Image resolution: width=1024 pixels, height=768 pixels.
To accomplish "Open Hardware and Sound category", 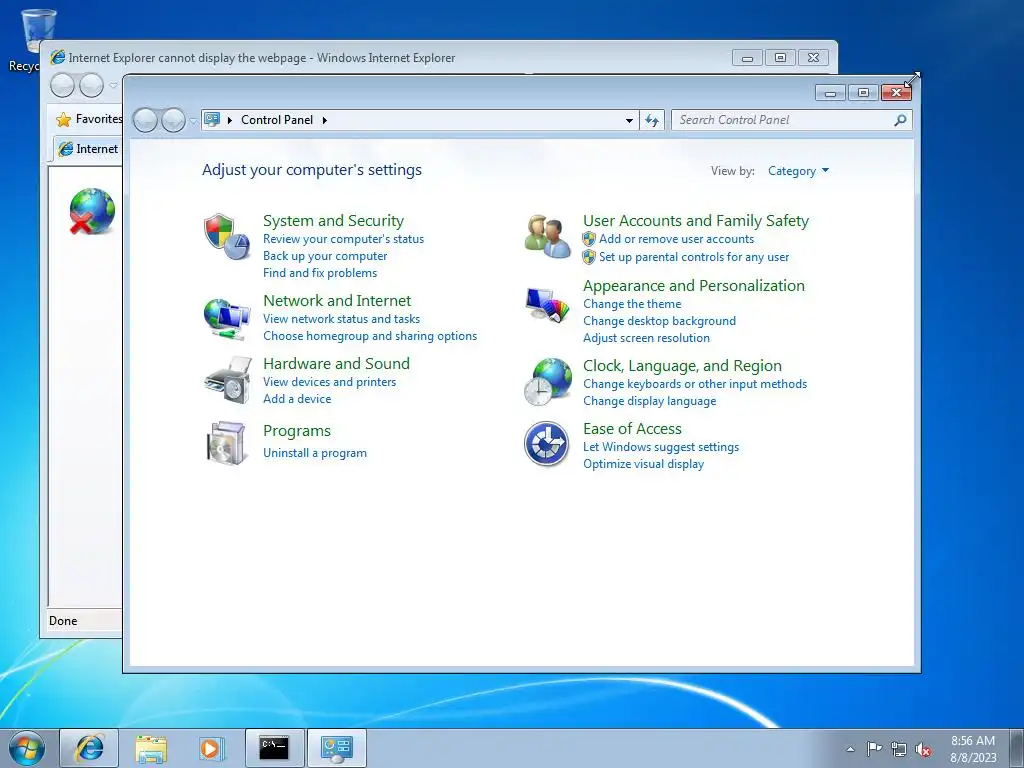I will (x=336, y=364).
